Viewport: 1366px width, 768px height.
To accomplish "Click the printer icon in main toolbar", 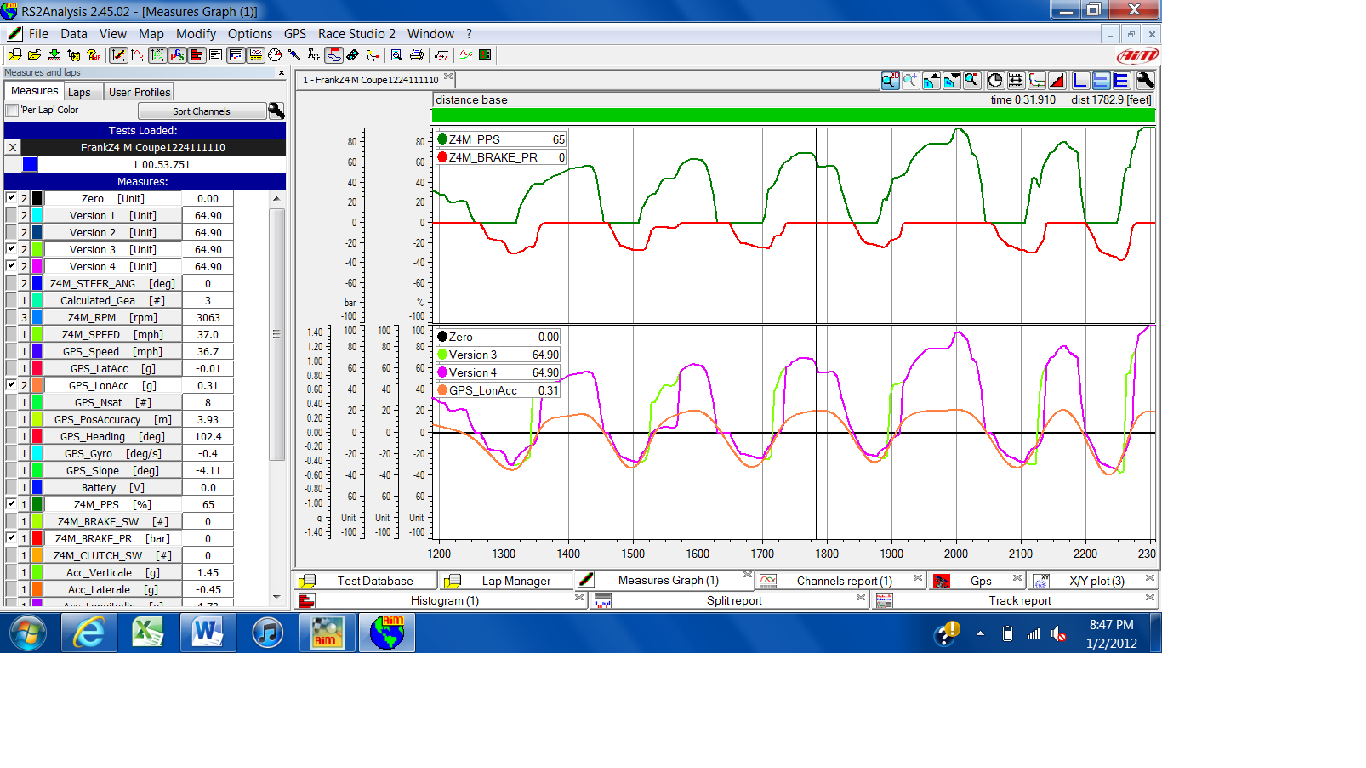I will 416,55.
